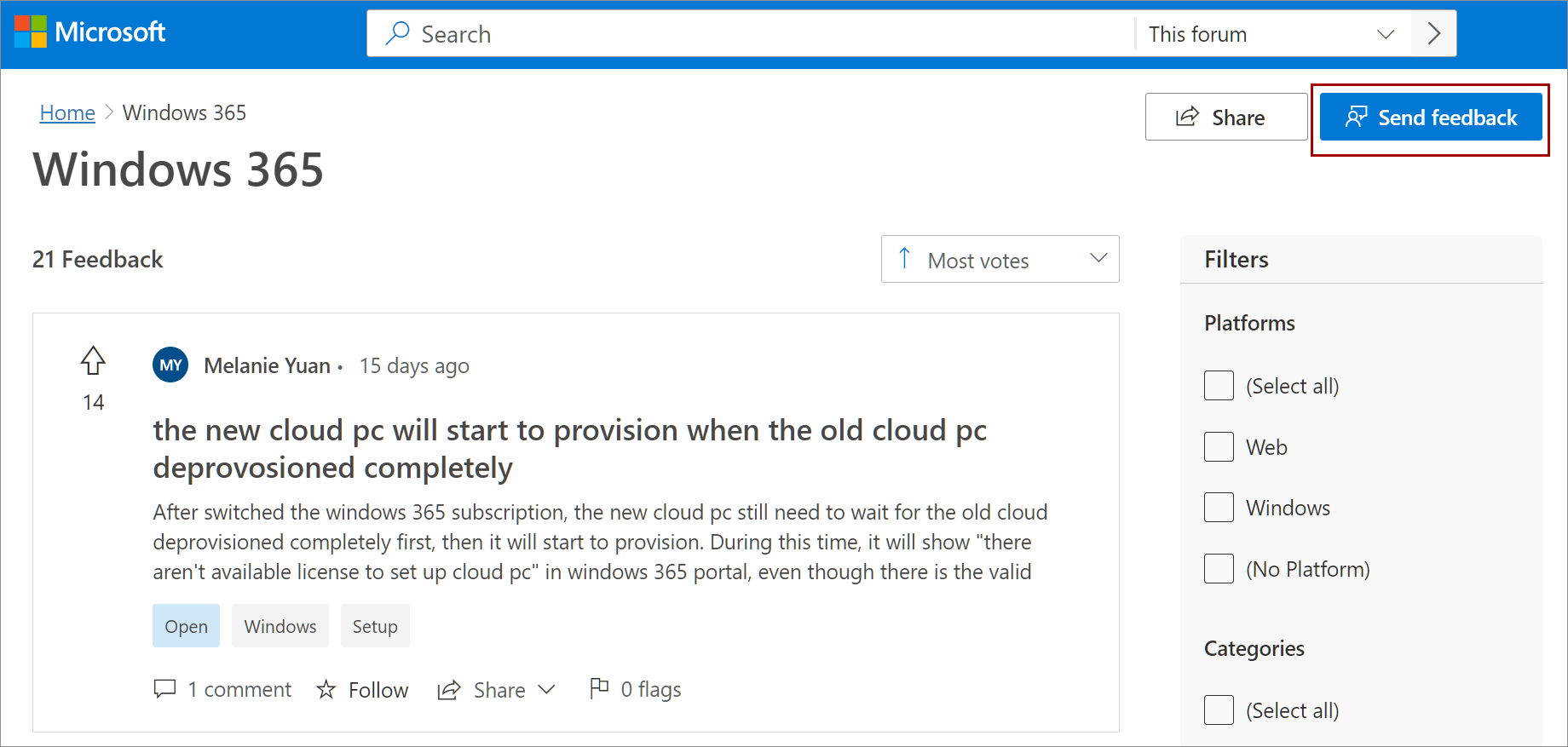
Task: Click the search magnifier icon
Action: pos(397,33)
